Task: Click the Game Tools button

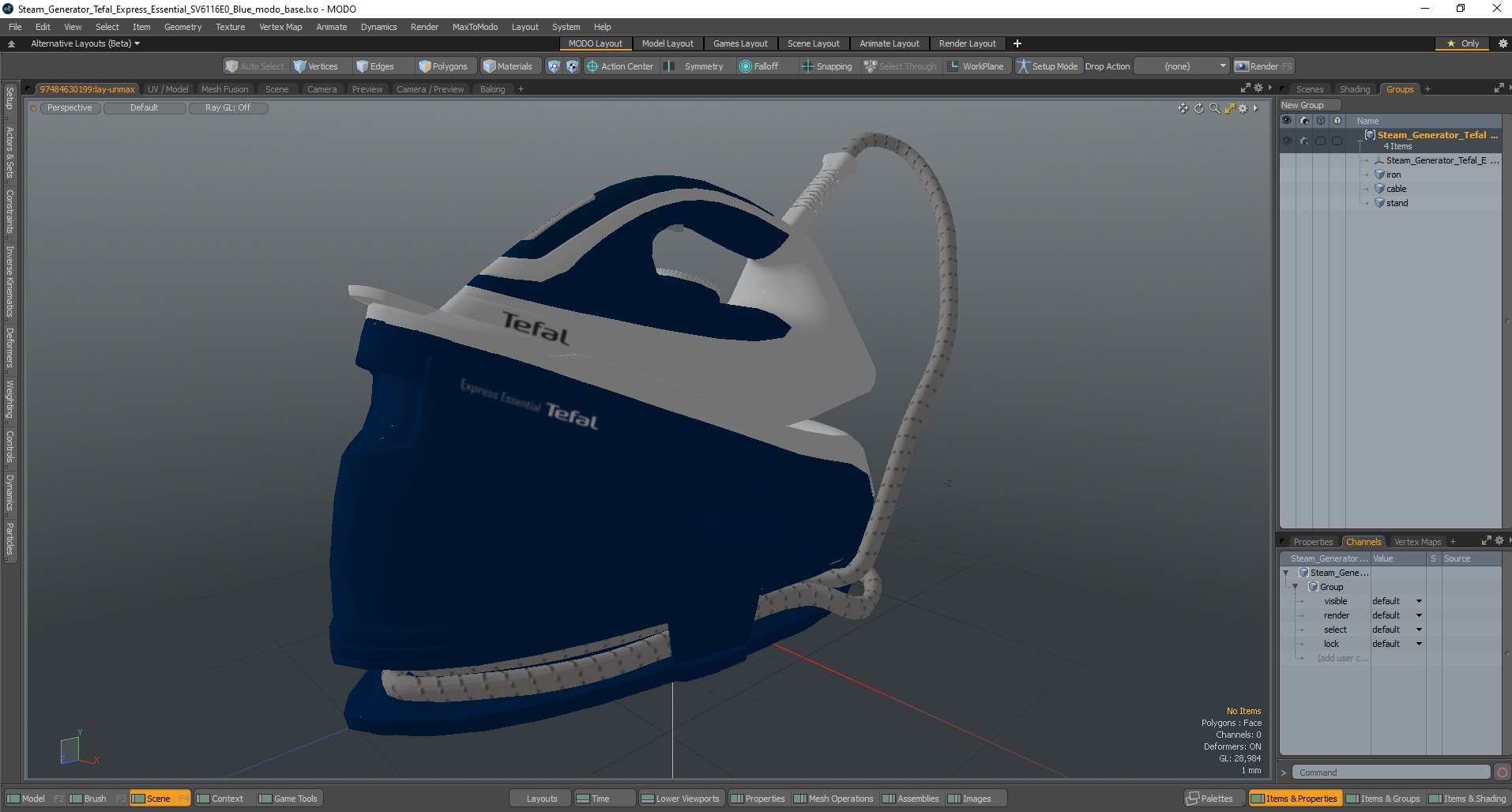Action: coord(288,799)
